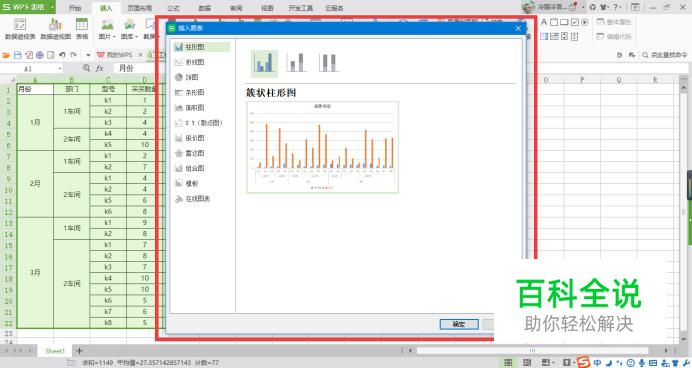Select merged cell 3月
Viewport: 692px width, 368px height.
pyautogui.click(x=35, y=273)
